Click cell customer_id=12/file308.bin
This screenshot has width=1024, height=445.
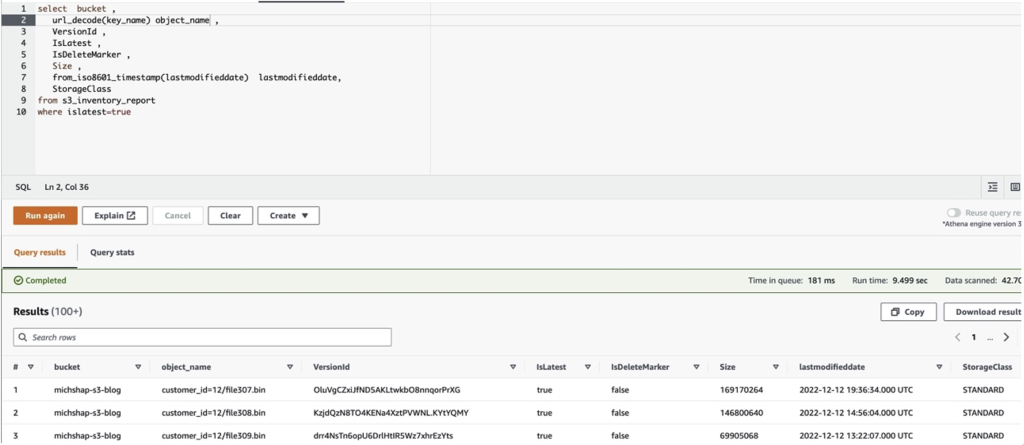[x=214, y=413]
